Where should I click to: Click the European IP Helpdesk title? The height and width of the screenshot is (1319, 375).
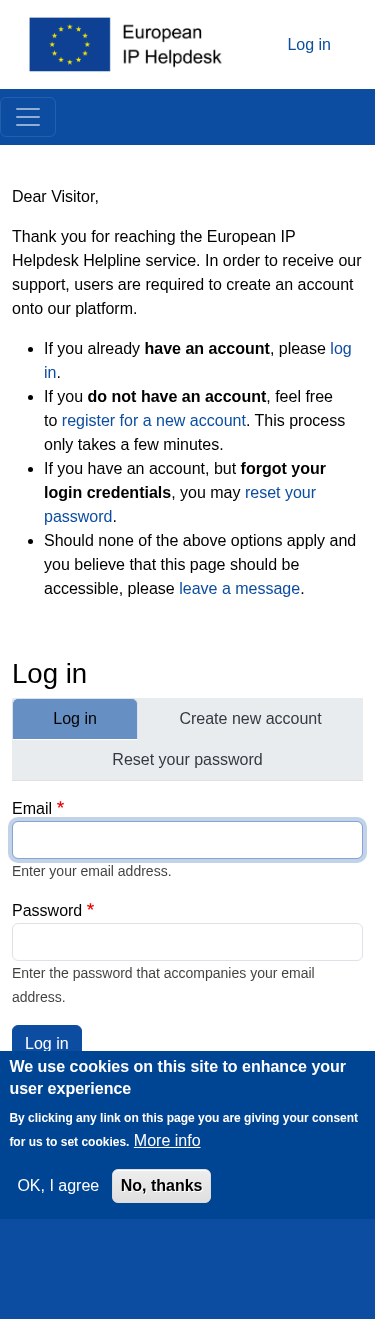pos(172,45)
